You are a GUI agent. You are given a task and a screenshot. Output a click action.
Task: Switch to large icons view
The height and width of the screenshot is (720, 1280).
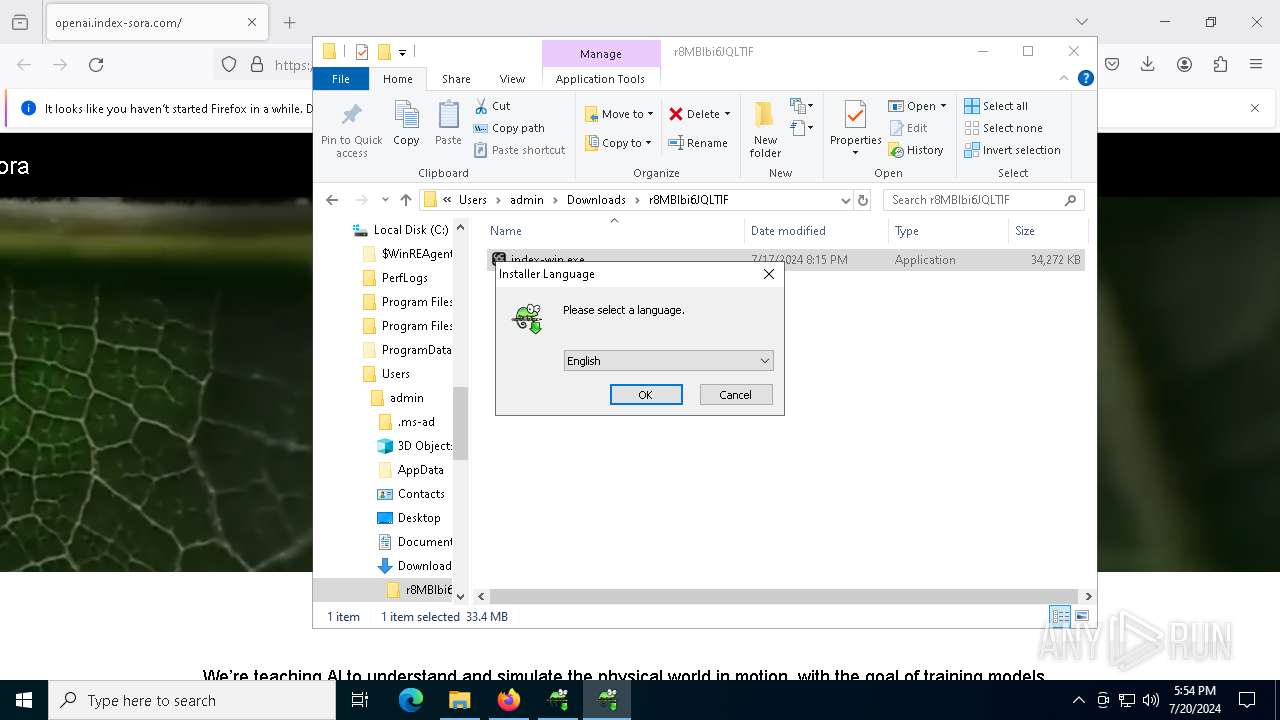tap(1081, 616)
